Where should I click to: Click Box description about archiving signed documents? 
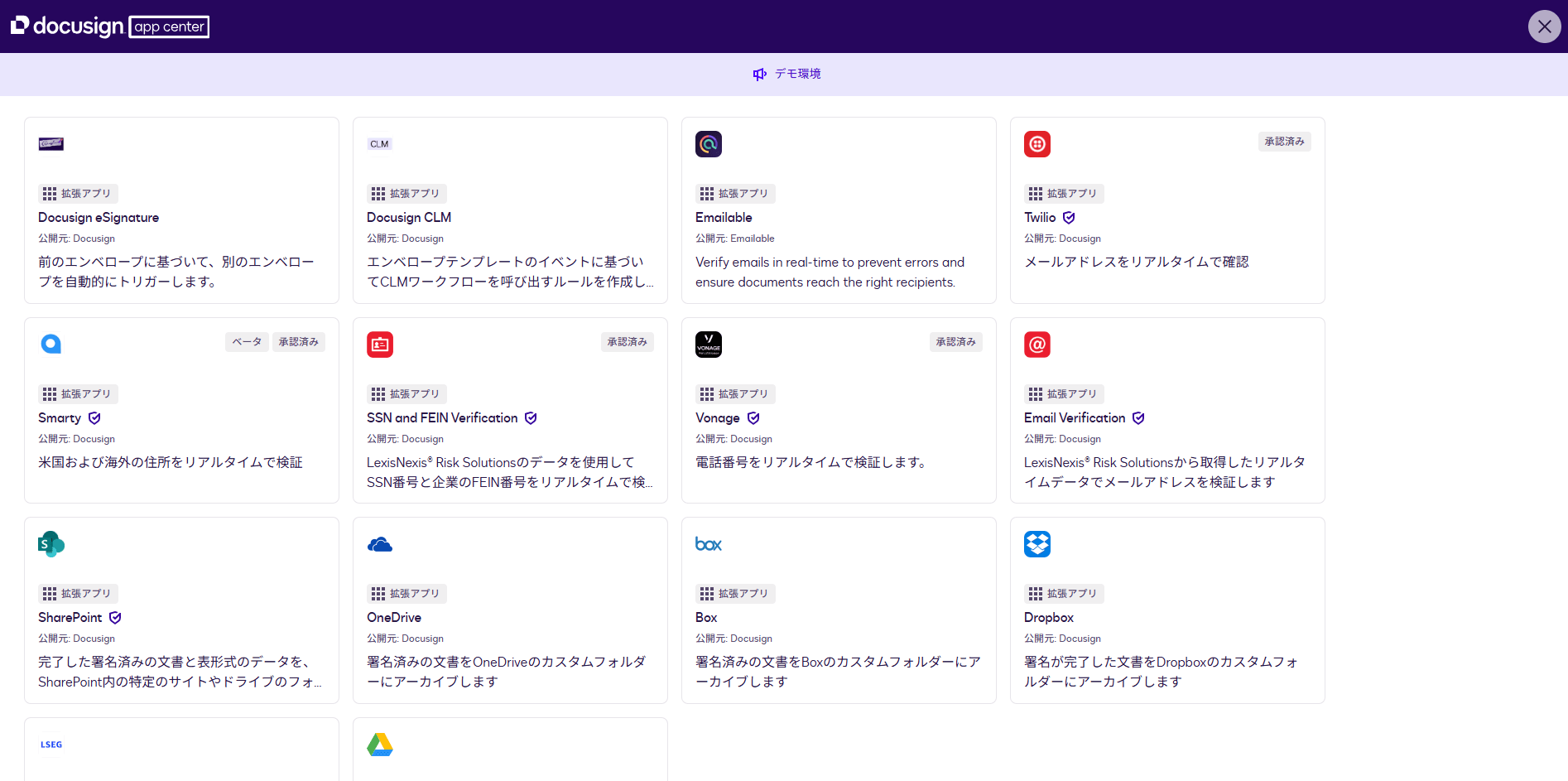838,673
